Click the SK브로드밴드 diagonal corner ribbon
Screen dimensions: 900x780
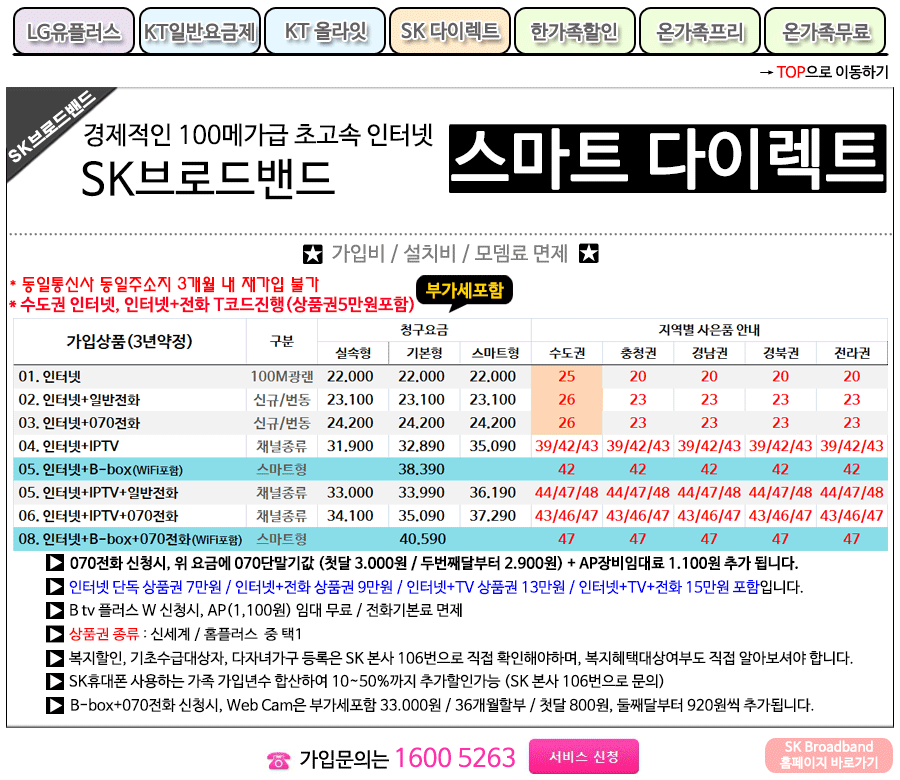pyautogui.click(x=50, y=130)
